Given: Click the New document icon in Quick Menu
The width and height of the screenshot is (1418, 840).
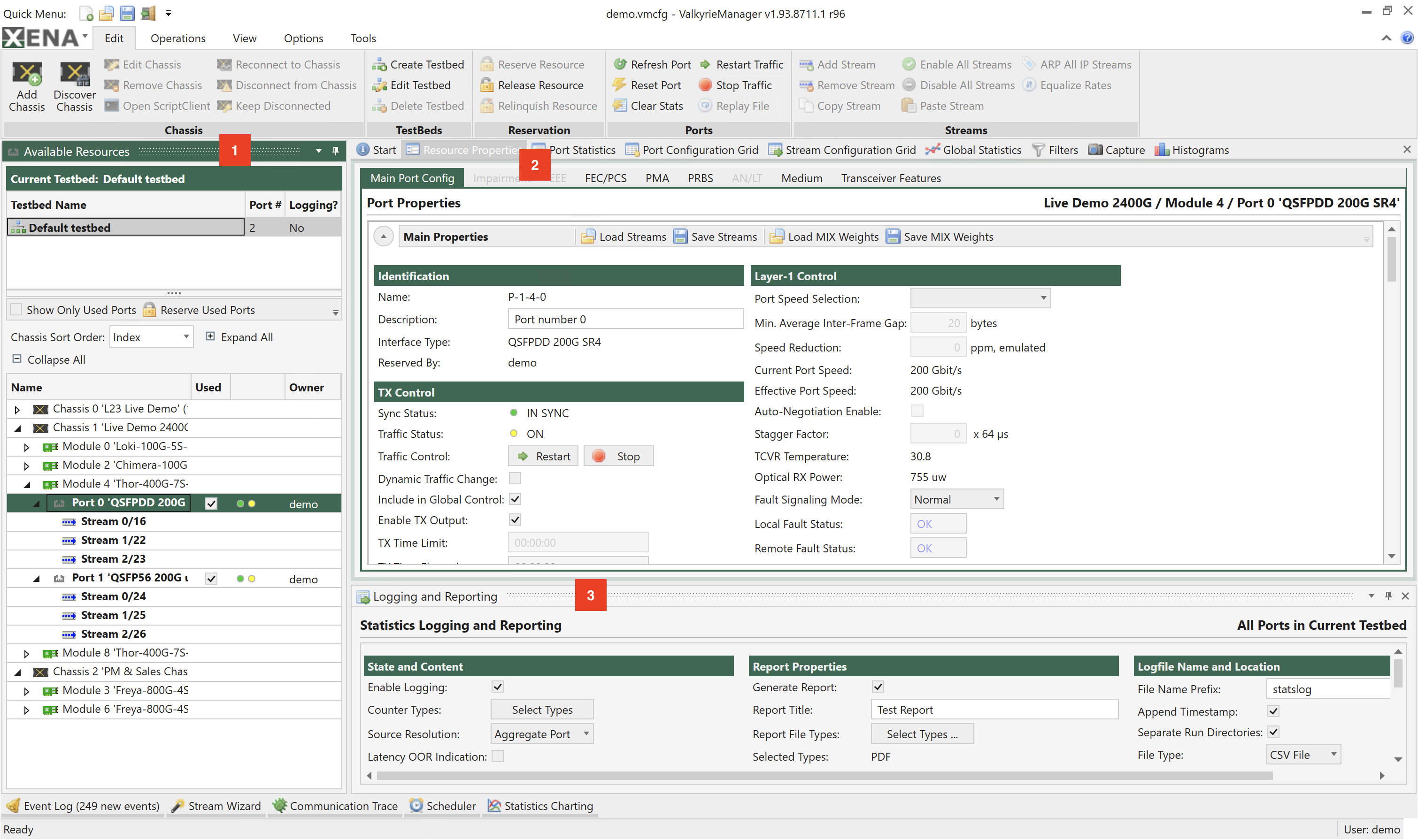Looking at the screenshot, I should point(86,13).
